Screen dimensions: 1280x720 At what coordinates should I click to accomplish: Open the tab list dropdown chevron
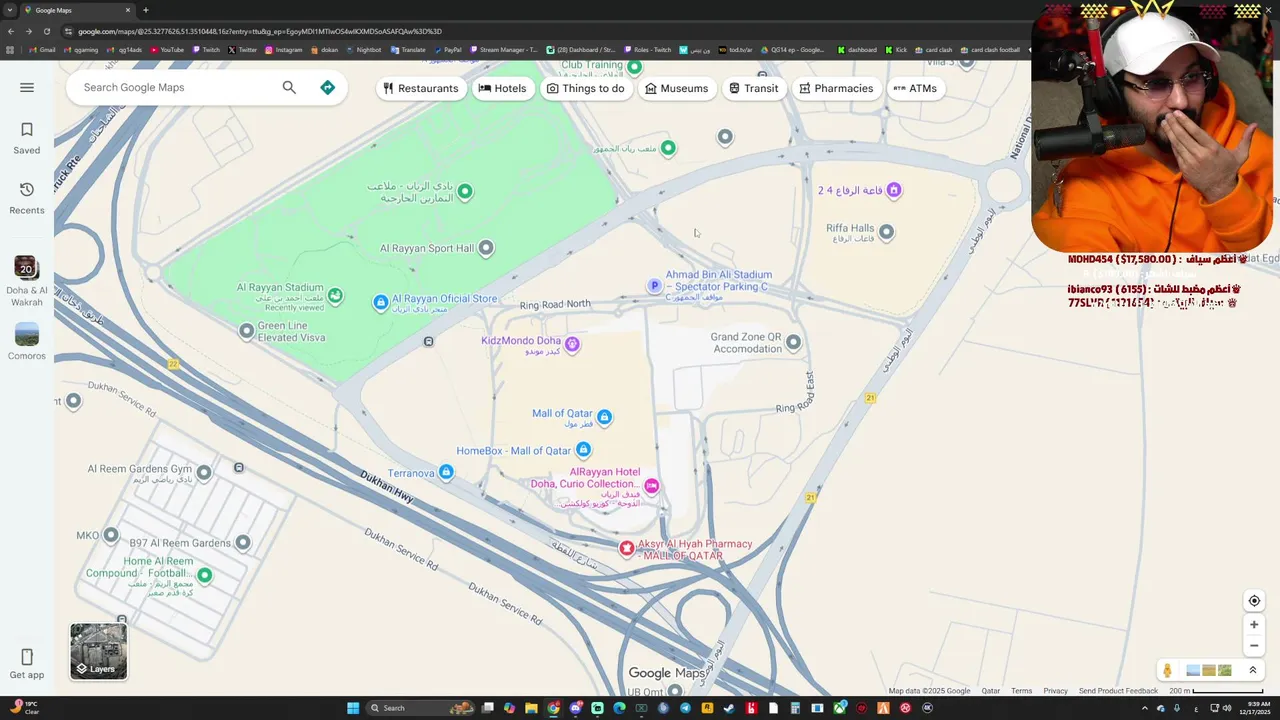[x=10, y=10]
